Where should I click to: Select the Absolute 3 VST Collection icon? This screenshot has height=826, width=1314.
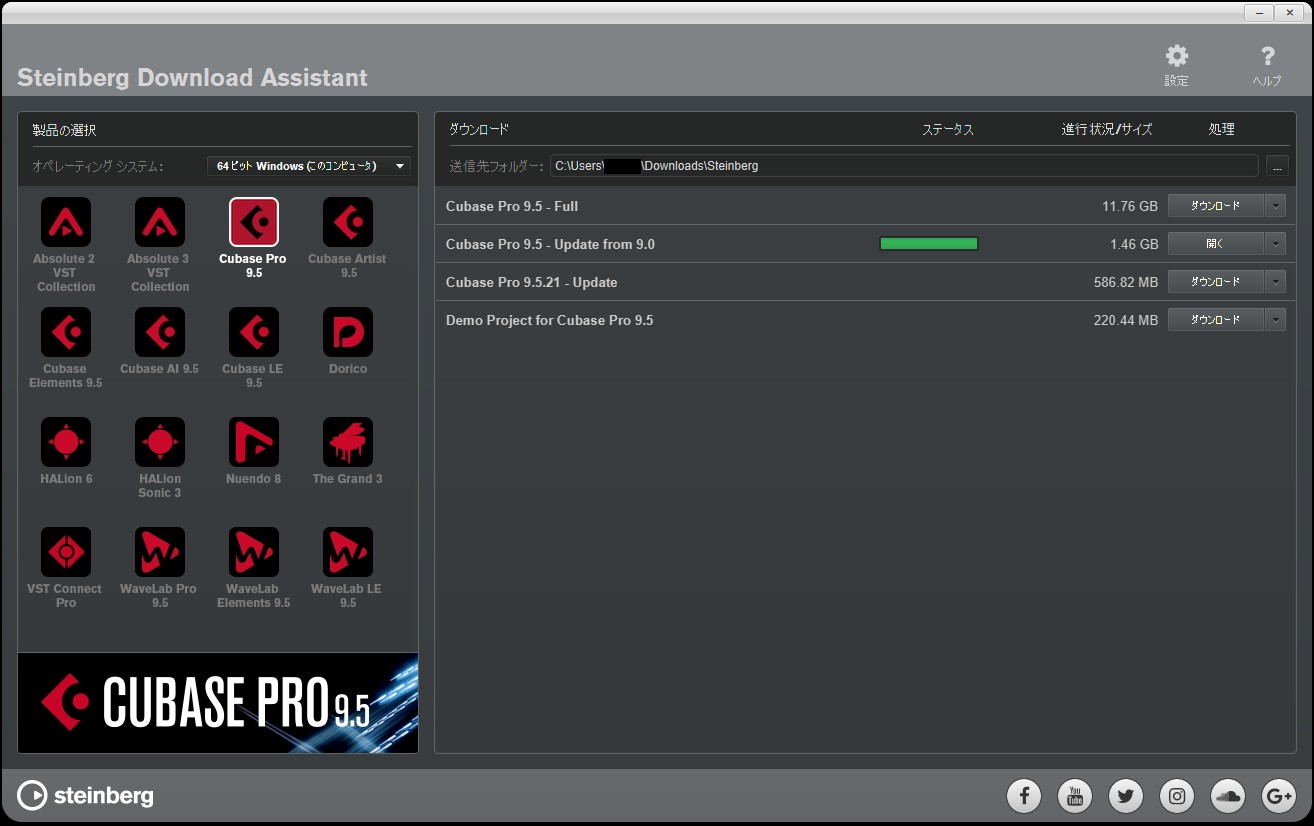point(160,222)
